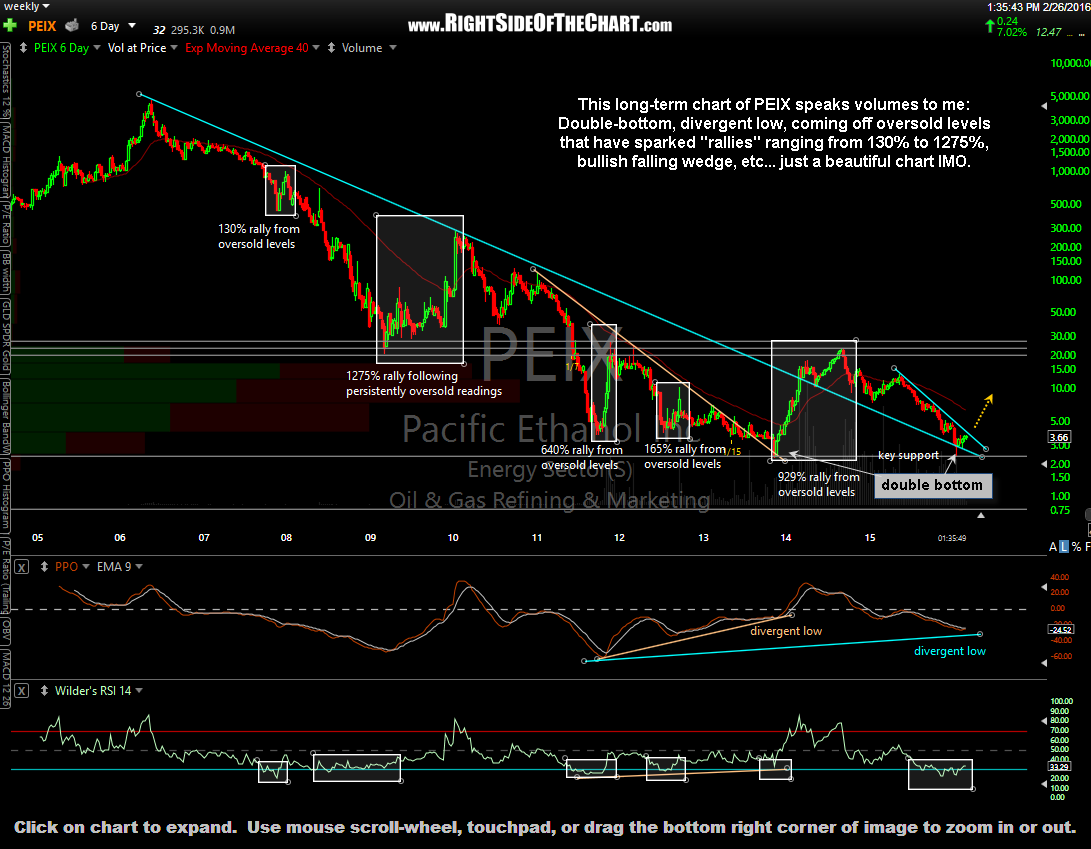Image resolution: width=1091 pixels, height=849 pixels.
Task: Close the PPO indicator panel with its X
Action: pyautogui.click(x=22, y=566)
